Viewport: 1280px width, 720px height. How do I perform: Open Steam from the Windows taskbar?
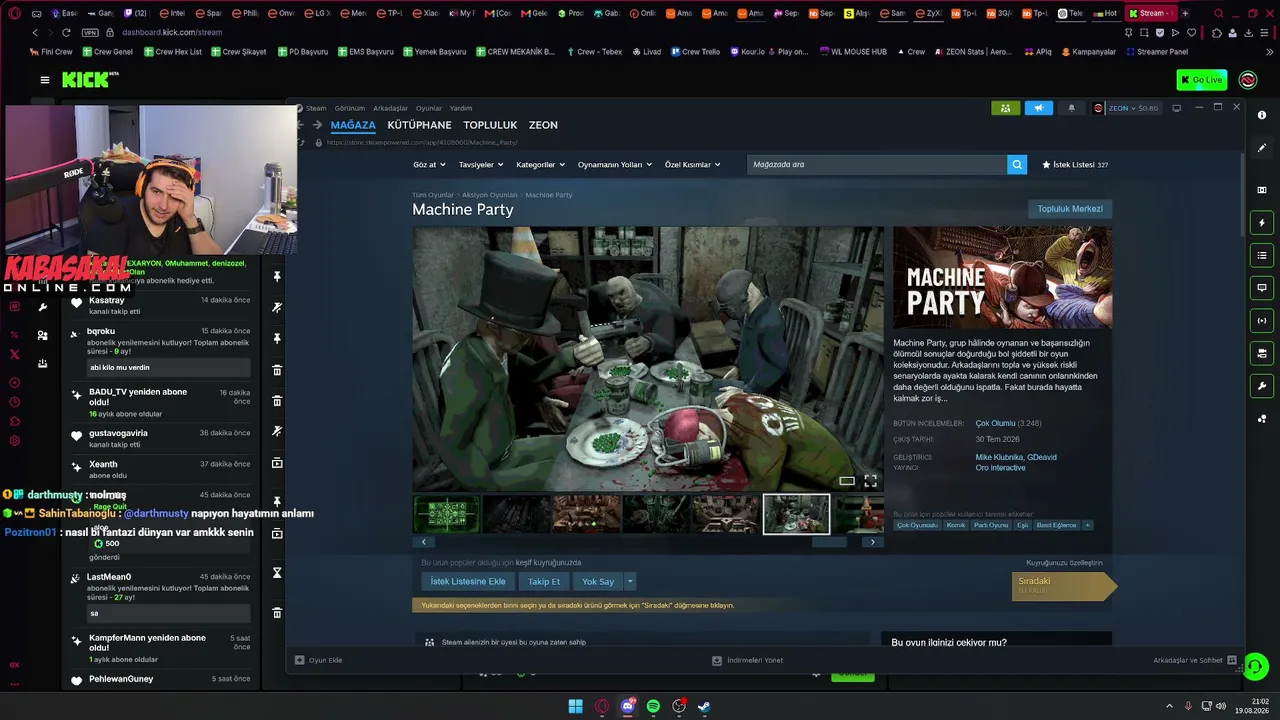coord(705,706)
